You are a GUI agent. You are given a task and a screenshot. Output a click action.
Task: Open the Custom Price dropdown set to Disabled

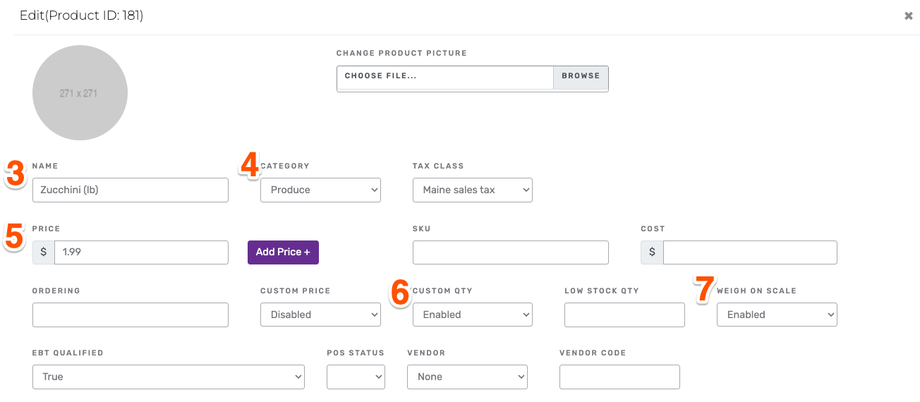[x=320, y=315]
